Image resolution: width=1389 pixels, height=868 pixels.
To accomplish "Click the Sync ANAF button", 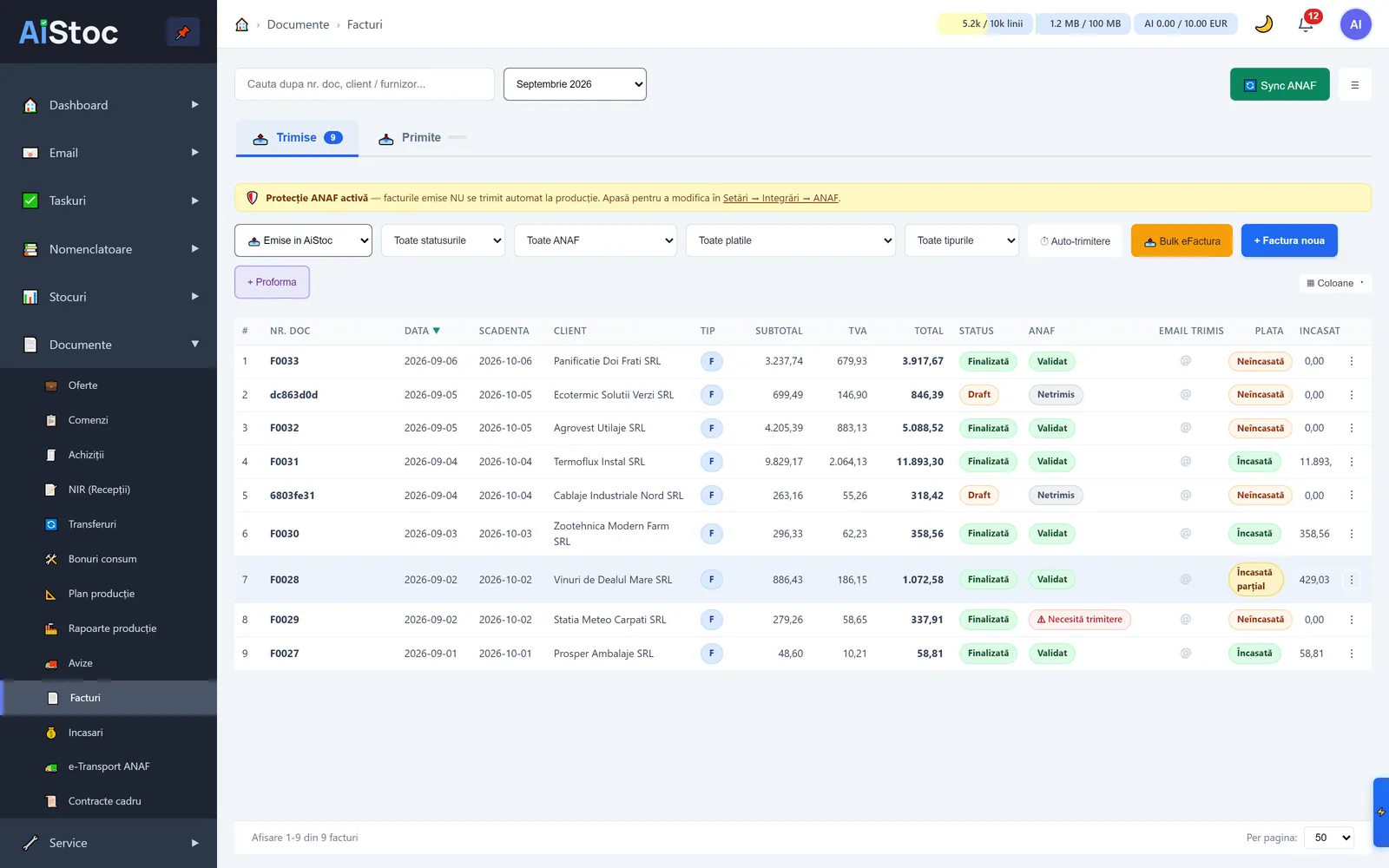I will coord(1280,85).
